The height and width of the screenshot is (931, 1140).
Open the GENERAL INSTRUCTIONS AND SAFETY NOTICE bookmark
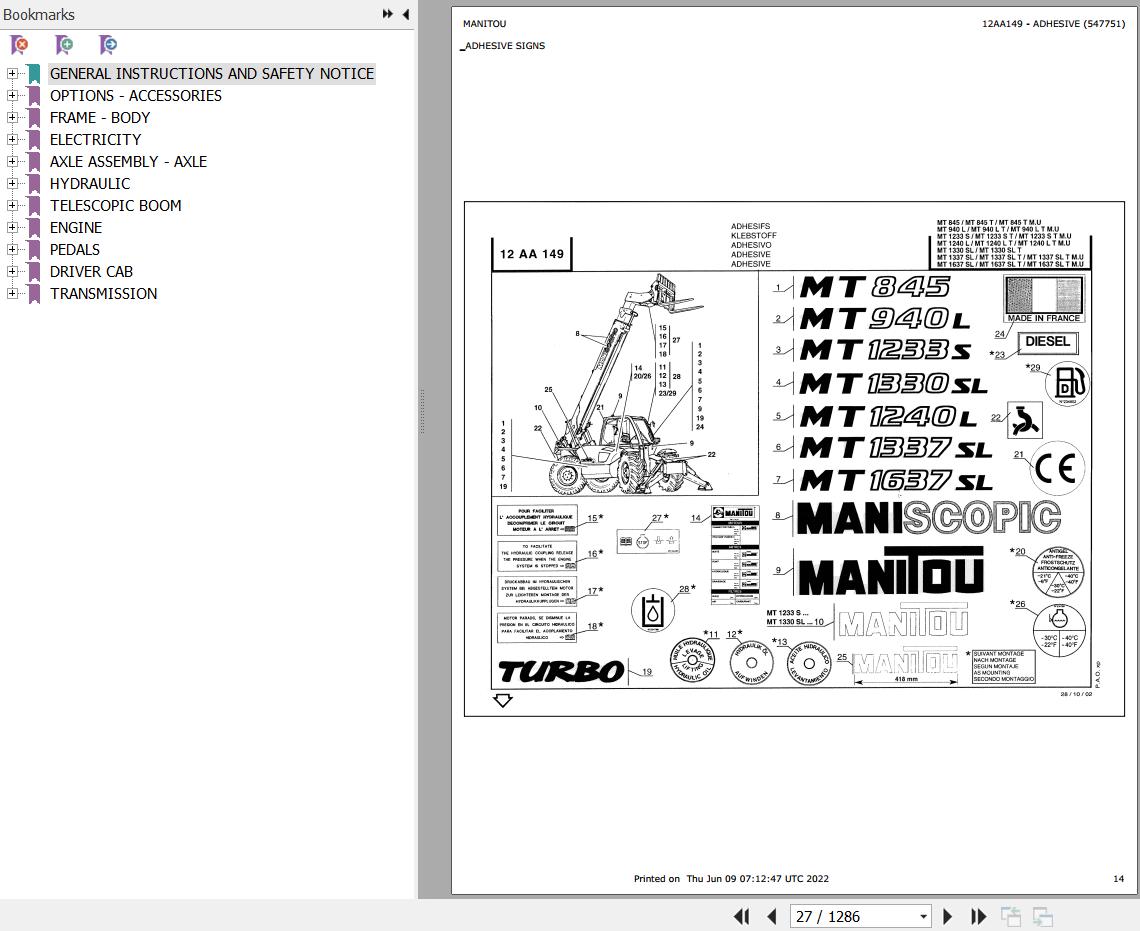coord(212,73)
